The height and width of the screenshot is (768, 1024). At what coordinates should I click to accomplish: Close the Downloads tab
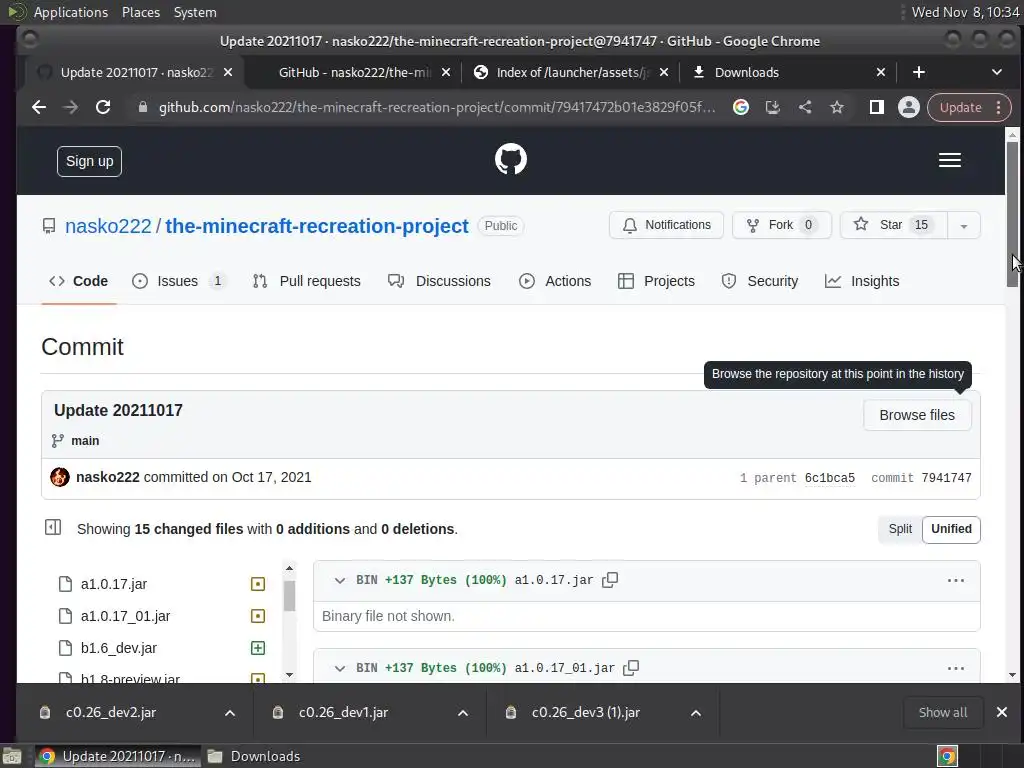880,72
